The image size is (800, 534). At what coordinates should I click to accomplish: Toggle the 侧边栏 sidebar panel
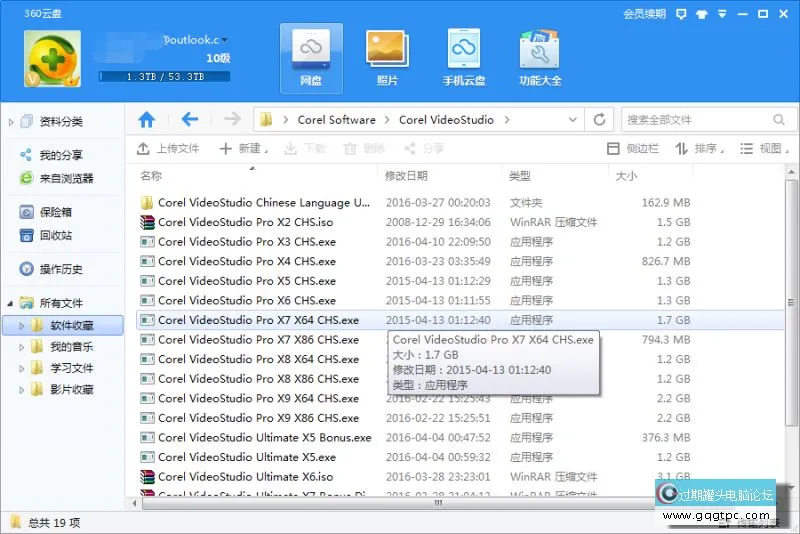[x=633, y=148]
